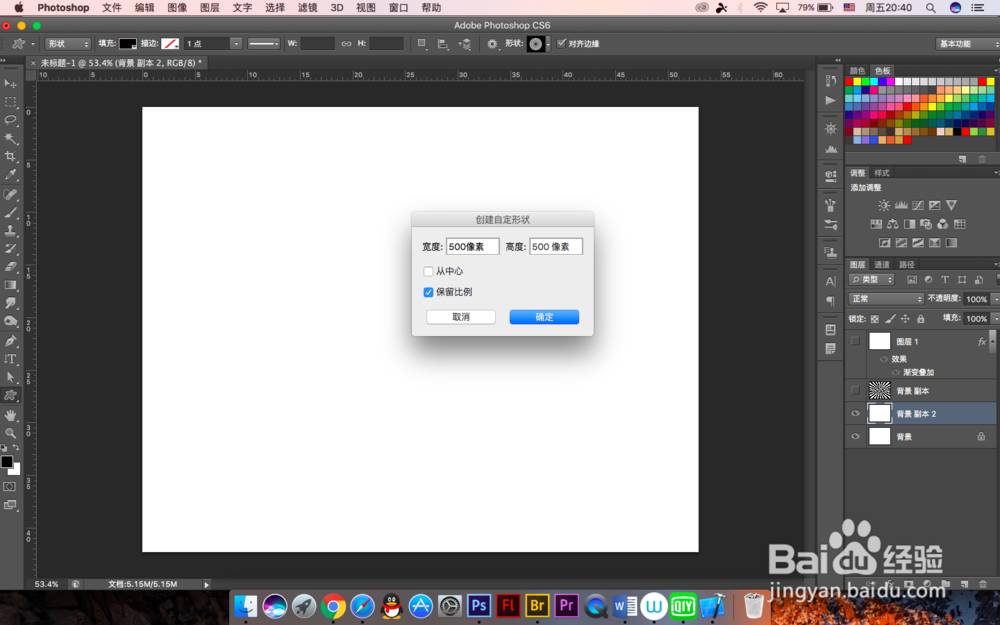Toggle the 渐变叠加 effect visibility
The width and height of the screenshot is (1000, 625).
coord(895,372)
